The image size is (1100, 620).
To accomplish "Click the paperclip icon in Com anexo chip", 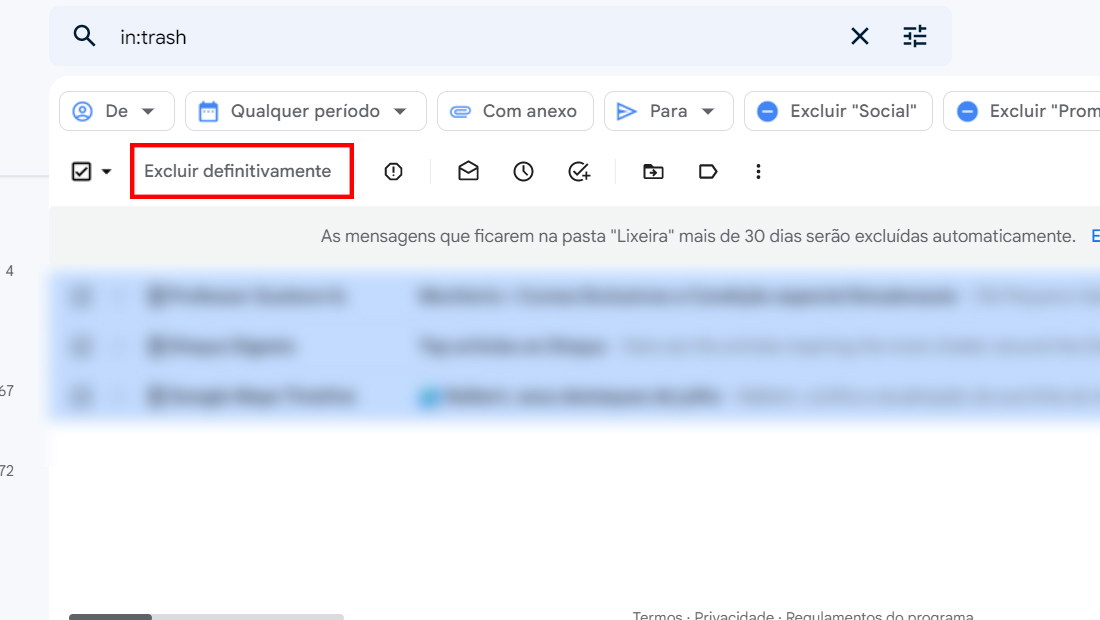I will (460, 112).
